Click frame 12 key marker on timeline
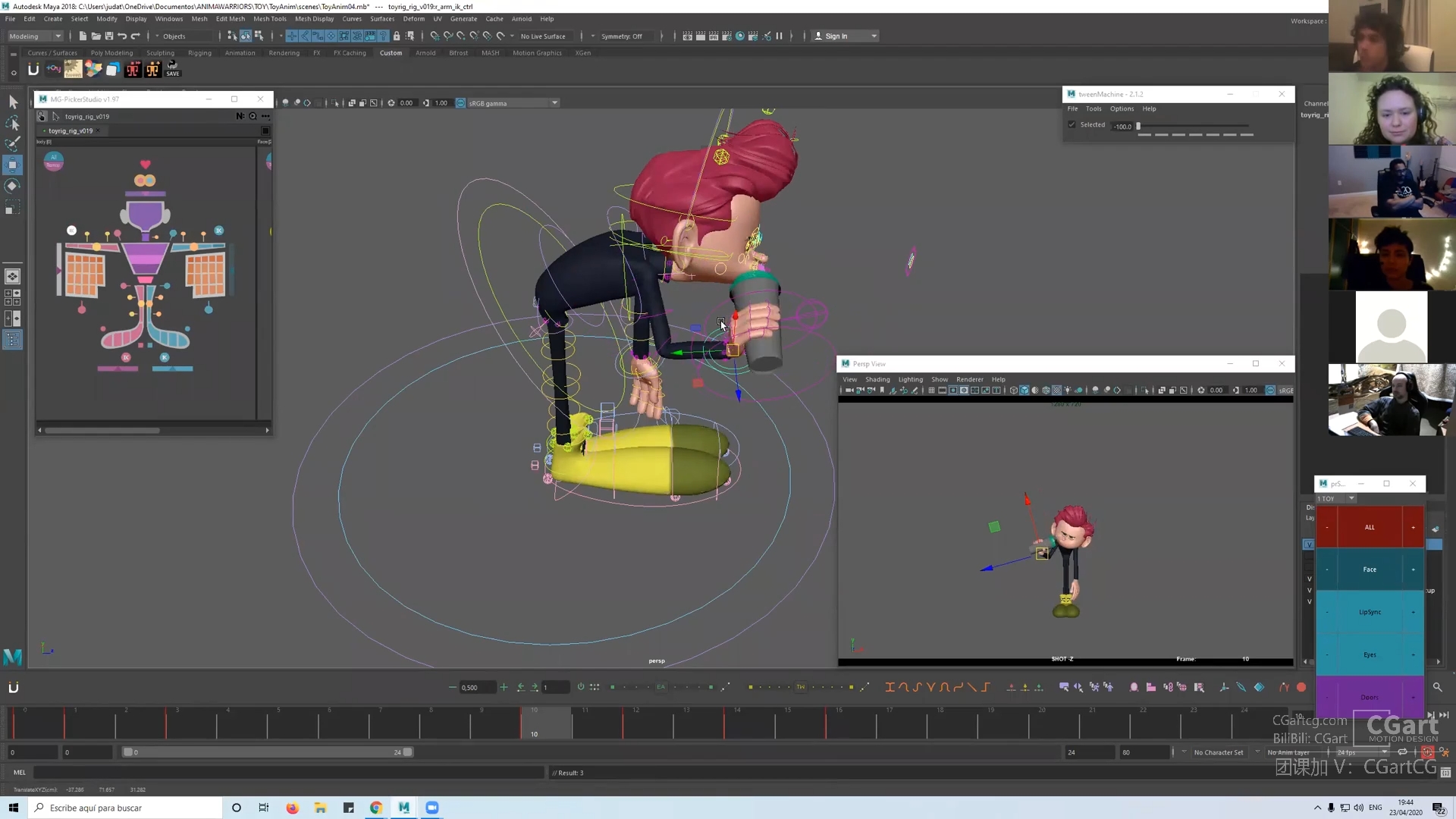 tap(623, 723)
